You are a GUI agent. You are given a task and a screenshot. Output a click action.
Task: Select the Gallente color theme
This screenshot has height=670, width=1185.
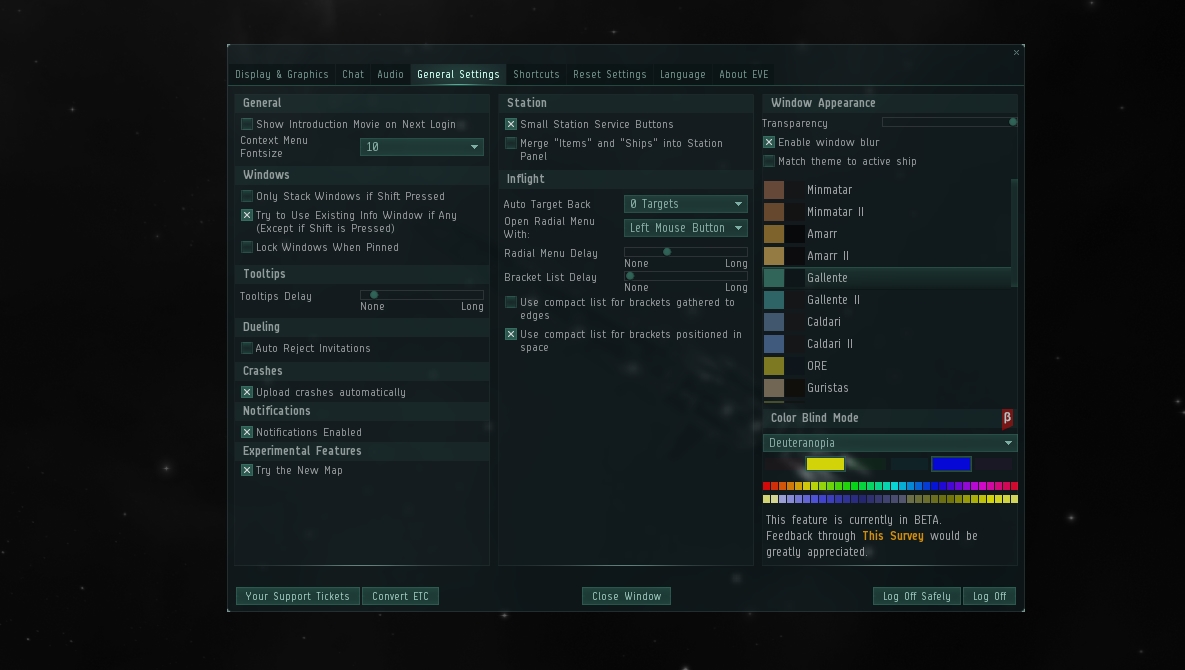click(x=886, y=278)
